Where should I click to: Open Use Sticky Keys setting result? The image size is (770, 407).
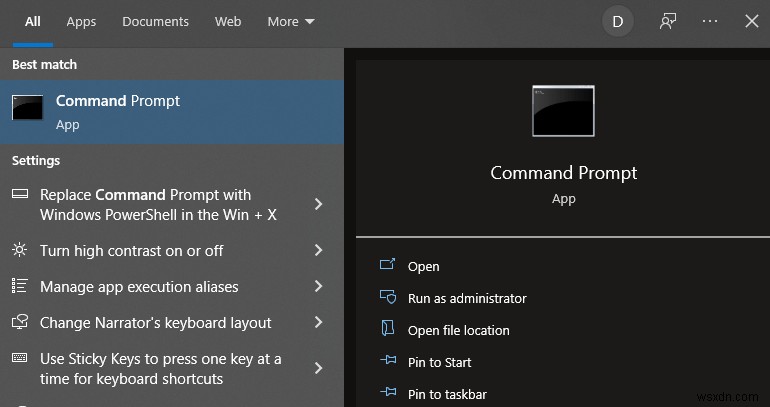[x=160, y=368]
